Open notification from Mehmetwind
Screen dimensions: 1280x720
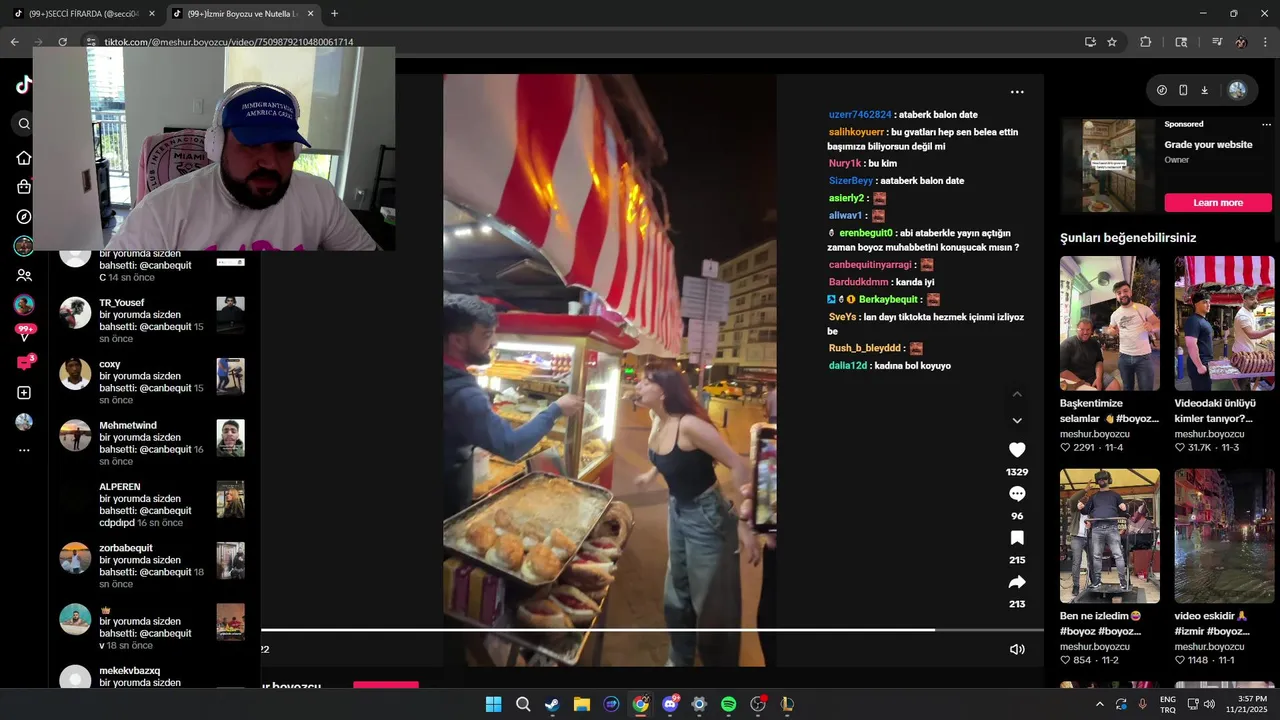pyautogui.click(x=154, y=443)
